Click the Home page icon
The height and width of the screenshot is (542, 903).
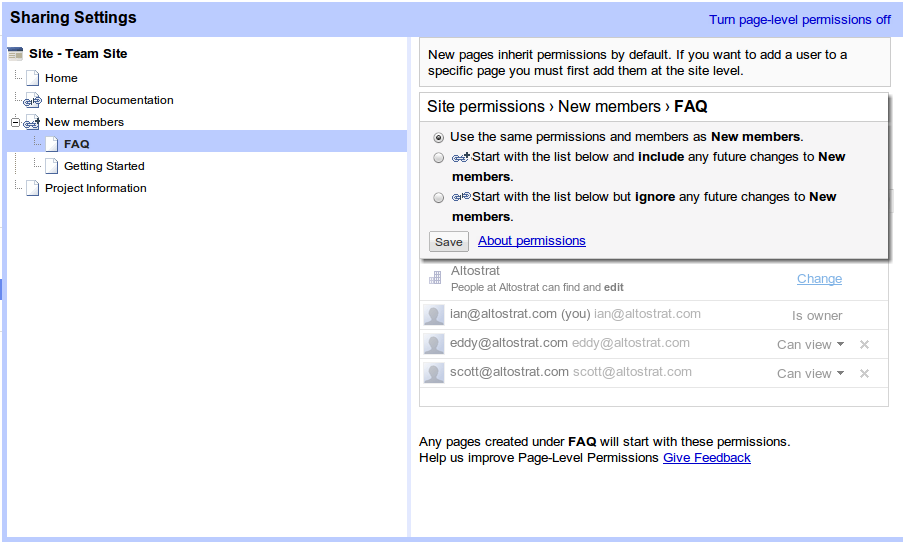pos(34,78)
